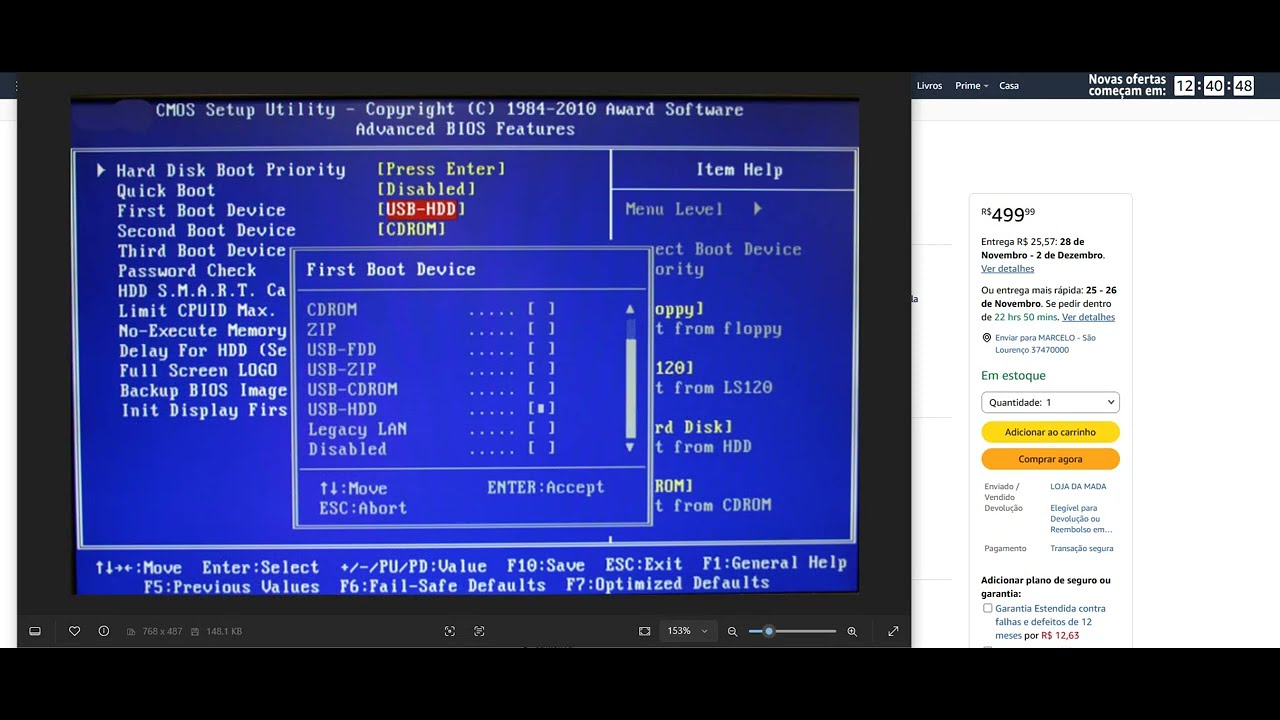This screenshot has height=720, width=1280.
Task: Click boot list scrollbar down arrow
Action: pos(630,448)
